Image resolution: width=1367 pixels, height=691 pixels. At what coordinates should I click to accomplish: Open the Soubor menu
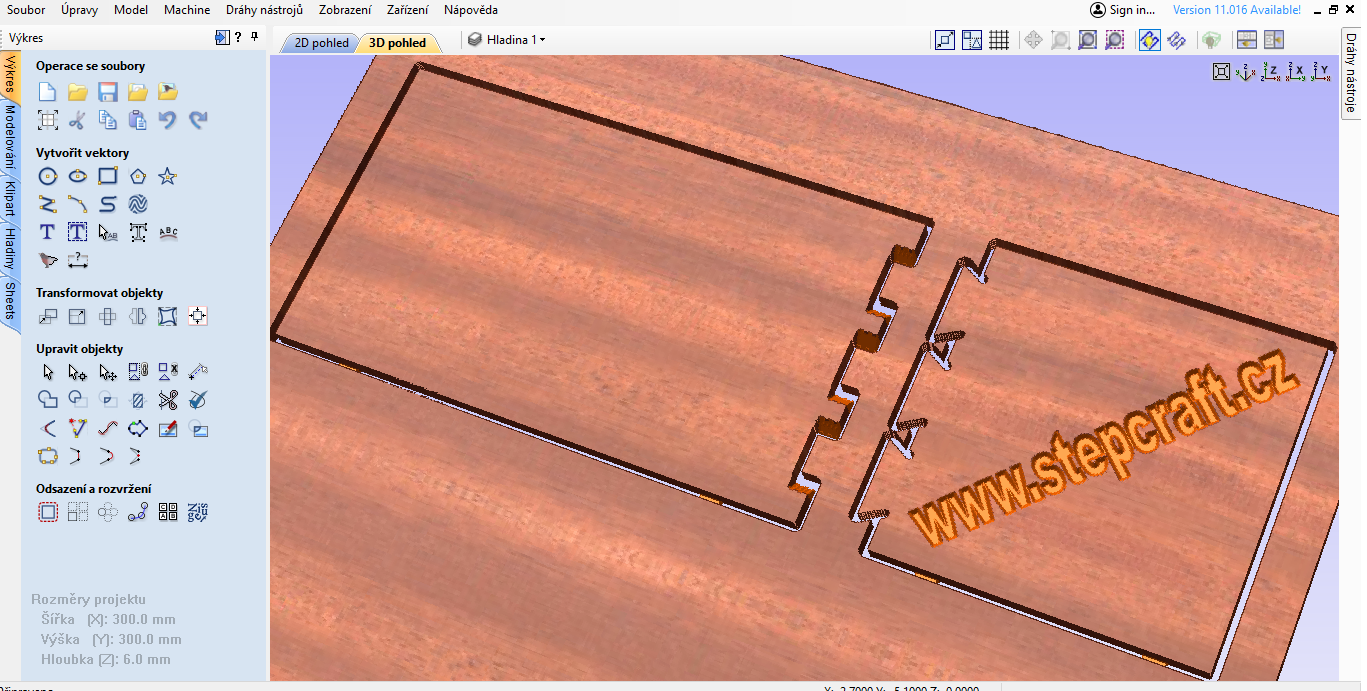(x=27, y=10)
